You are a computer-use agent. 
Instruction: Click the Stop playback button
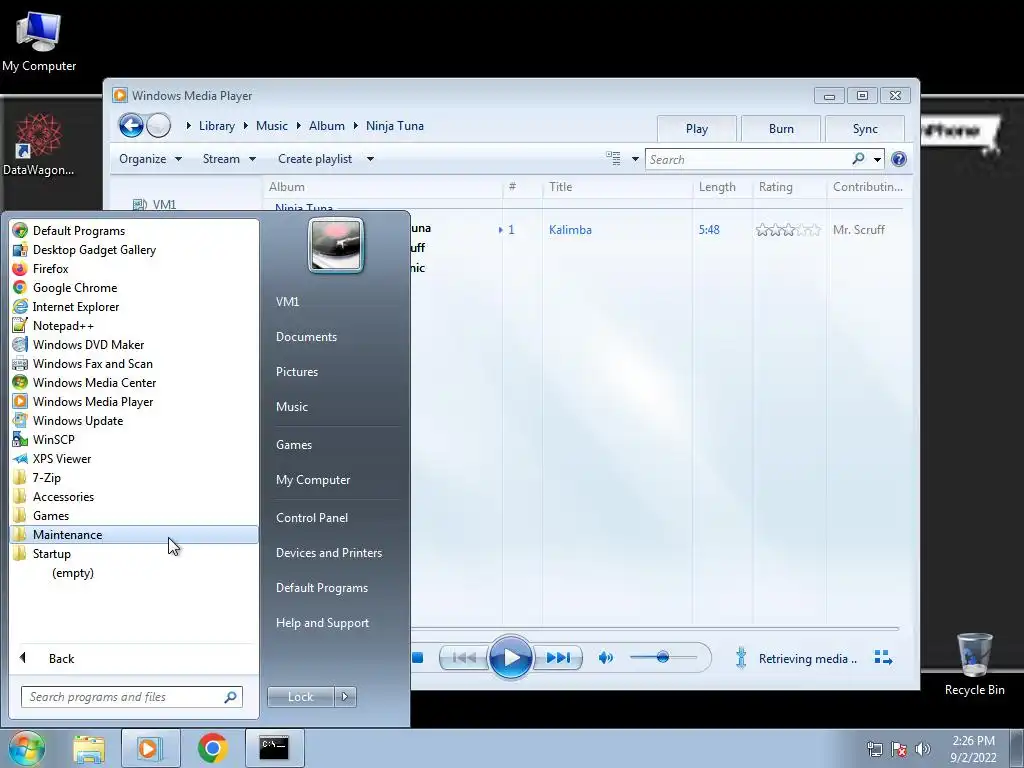point(418,658)
